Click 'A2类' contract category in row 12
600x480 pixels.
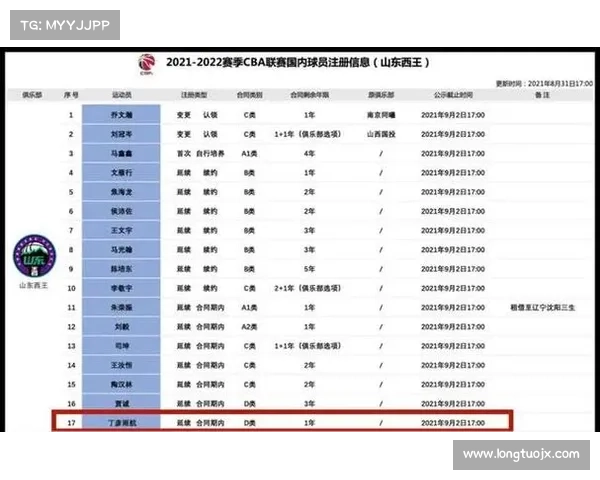pyautogui.click(x=249, y=327)
